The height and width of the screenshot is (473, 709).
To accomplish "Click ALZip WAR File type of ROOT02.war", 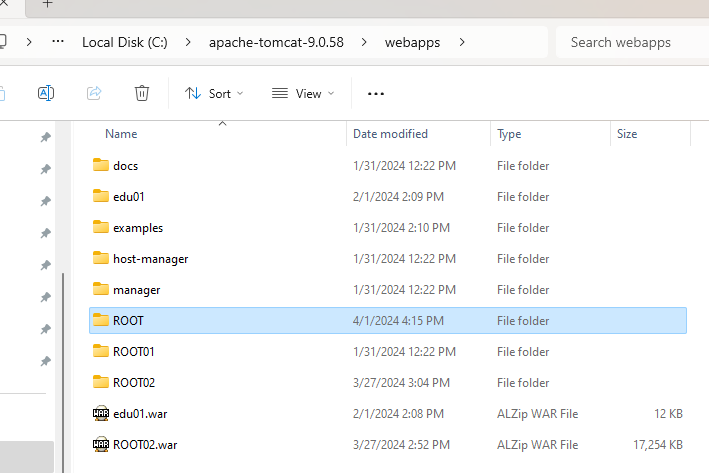I will pyautogui.click(x=538, y=445).
